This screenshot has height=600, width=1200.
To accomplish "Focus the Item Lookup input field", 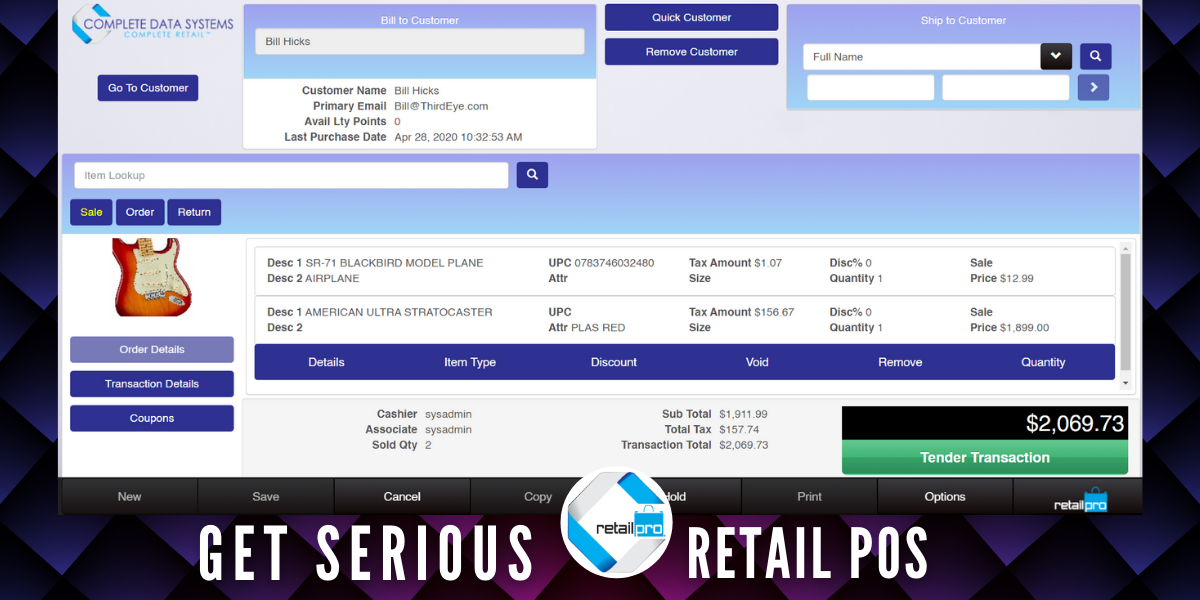I will (x=291, y=175).
